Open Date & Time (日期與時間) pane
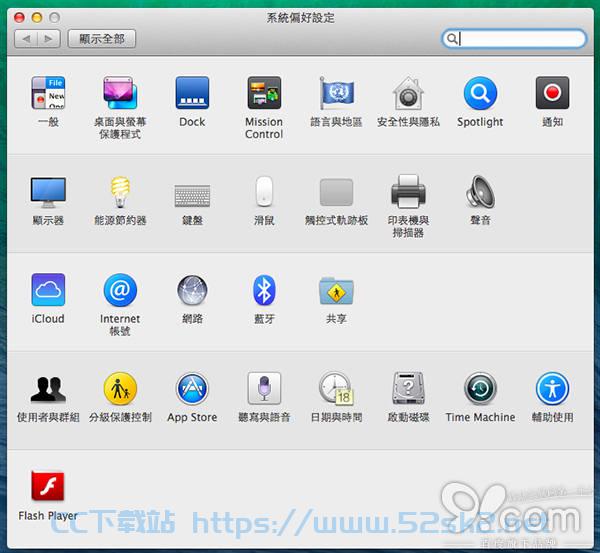Screen dimensions: 600x553 336,388
